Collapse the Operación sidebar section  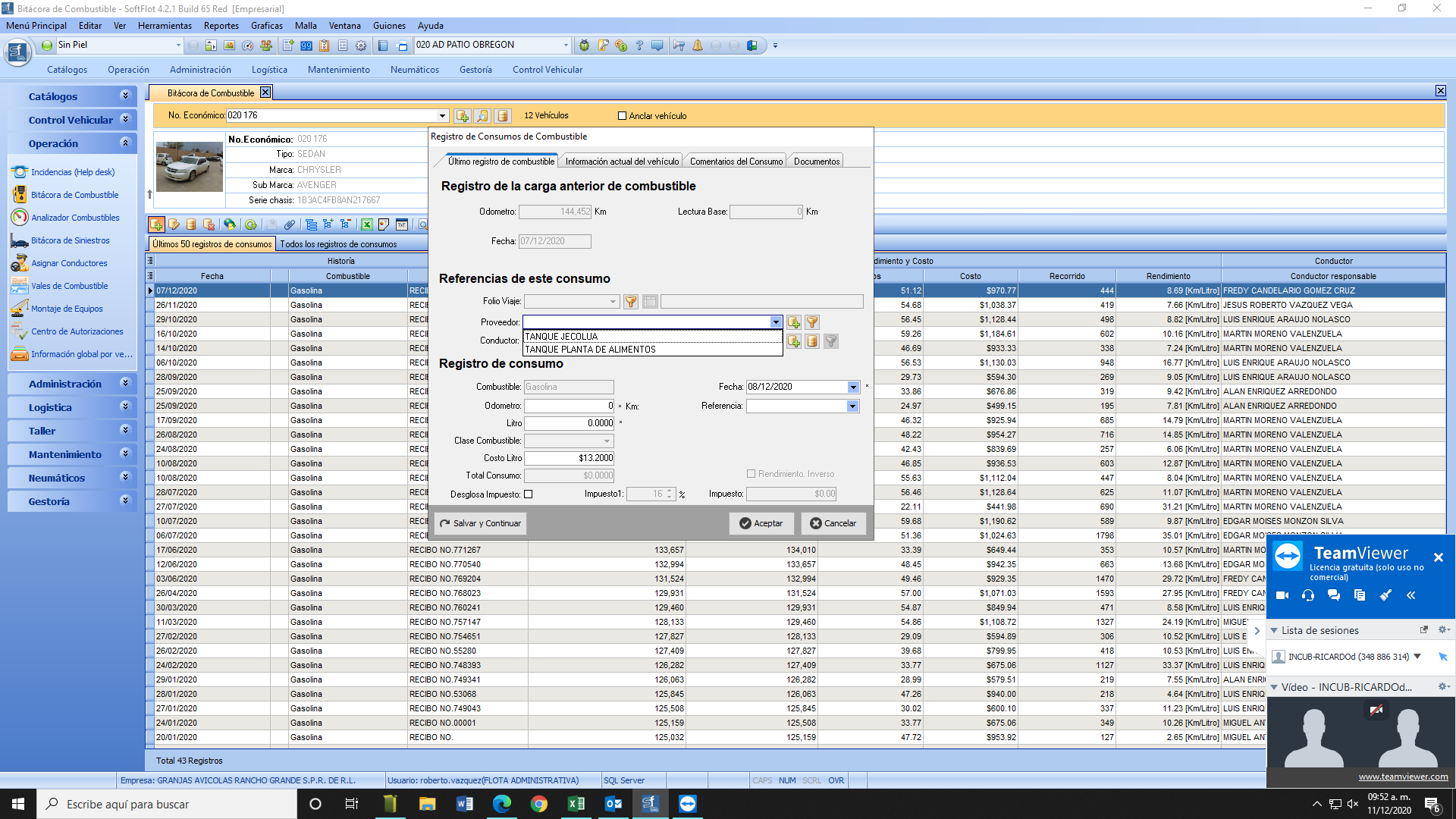coord(126,143)
